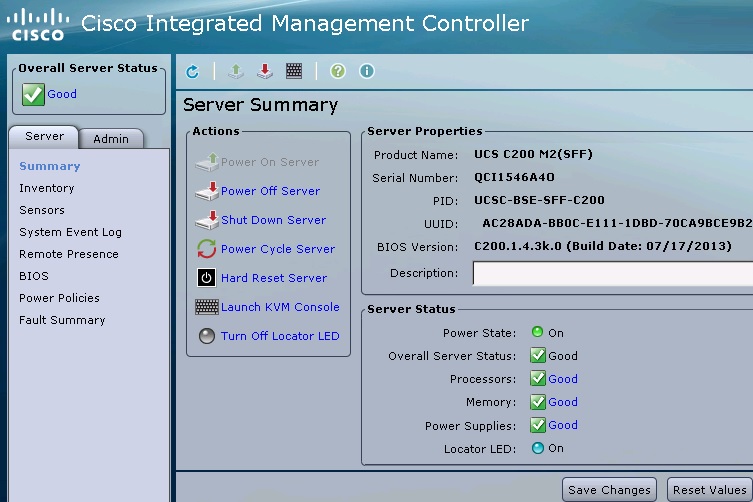Viewport: 753px width, 502px height.
Task: Click the Product Name value UCS C200 M2(SFF)
Action: click(533, 154)
